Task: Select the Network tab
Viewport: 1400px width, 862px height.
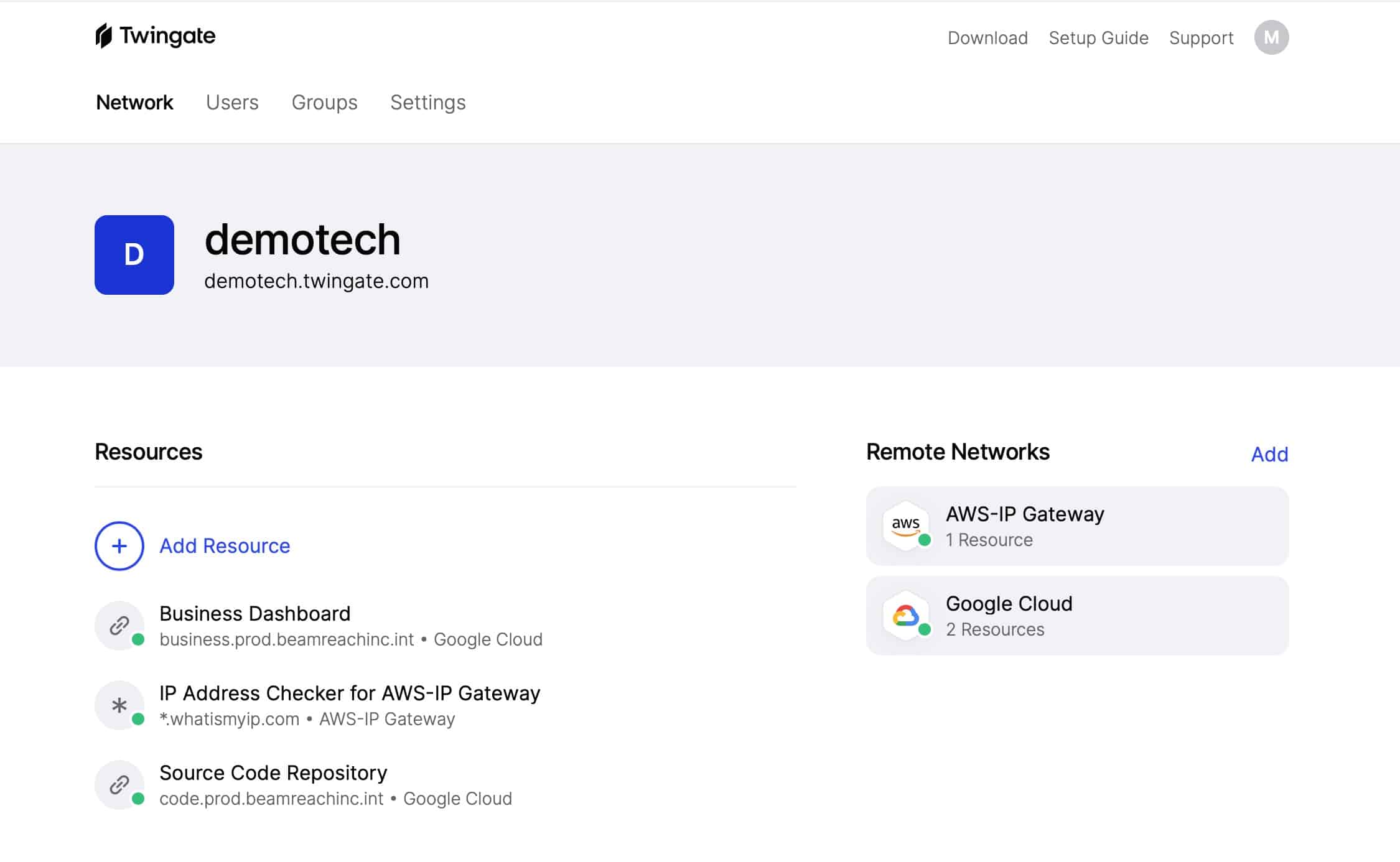Action: [134, 102]
